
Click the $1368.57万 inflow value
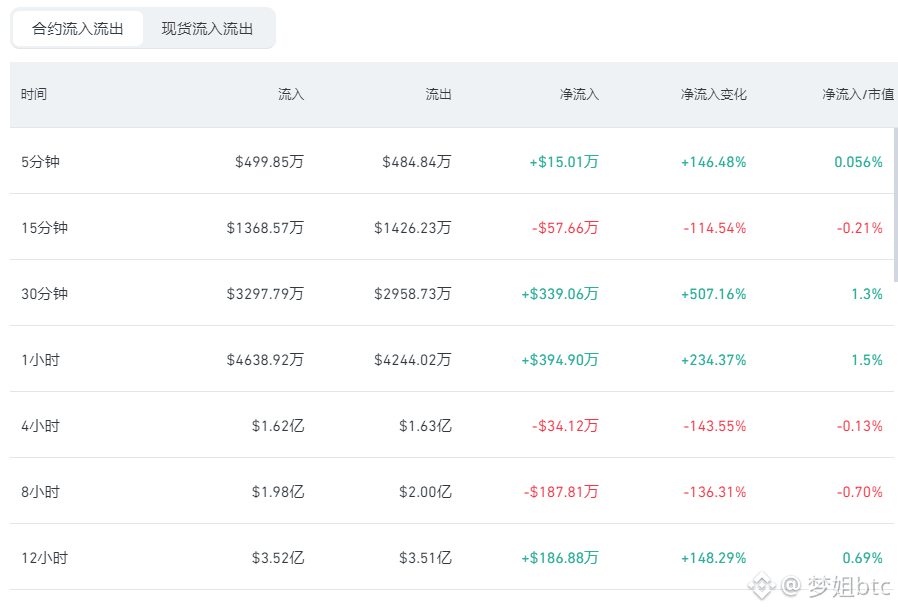pos(265,228)
